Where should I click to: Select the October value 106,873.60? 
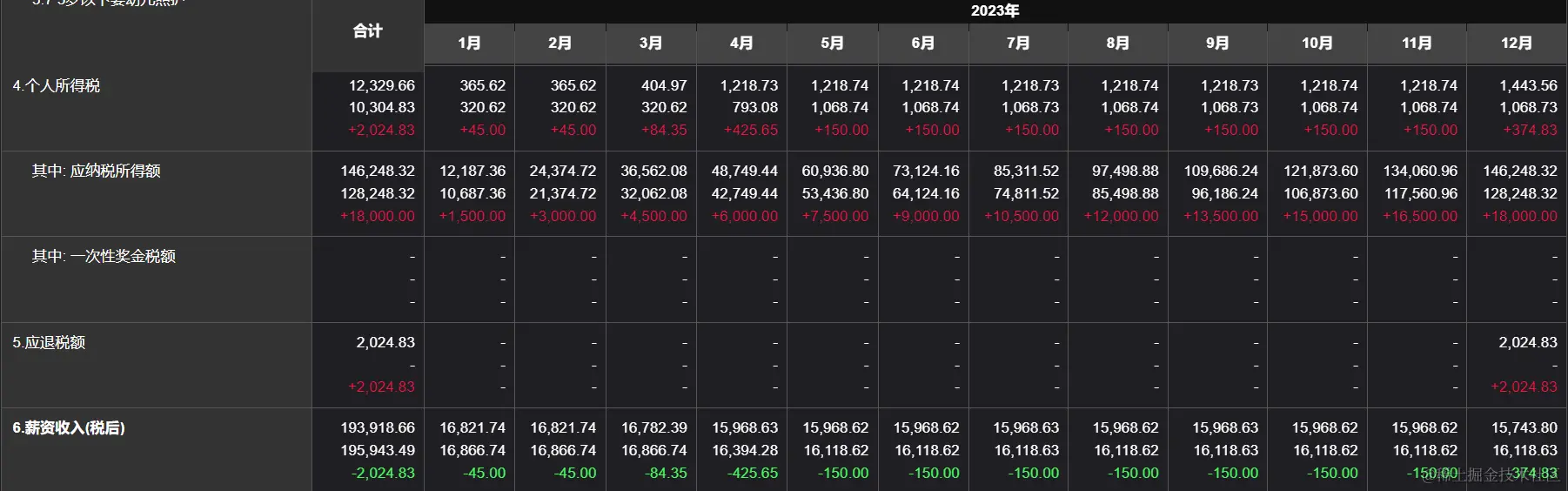click(x=1321, y=193)
